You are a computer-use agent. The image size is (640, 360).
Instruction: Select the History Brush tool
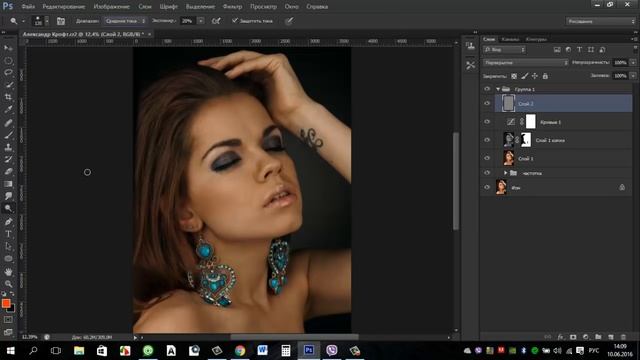coord(8,159)
